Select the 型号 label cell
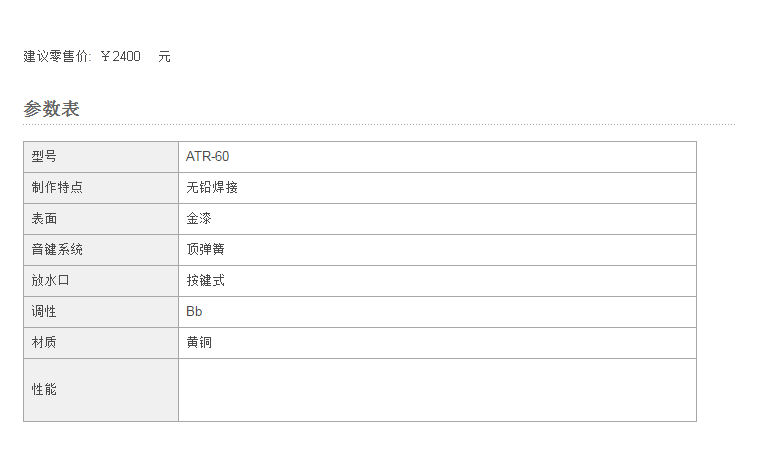This screenshot has height=458, width=759. tap(101, 157)
